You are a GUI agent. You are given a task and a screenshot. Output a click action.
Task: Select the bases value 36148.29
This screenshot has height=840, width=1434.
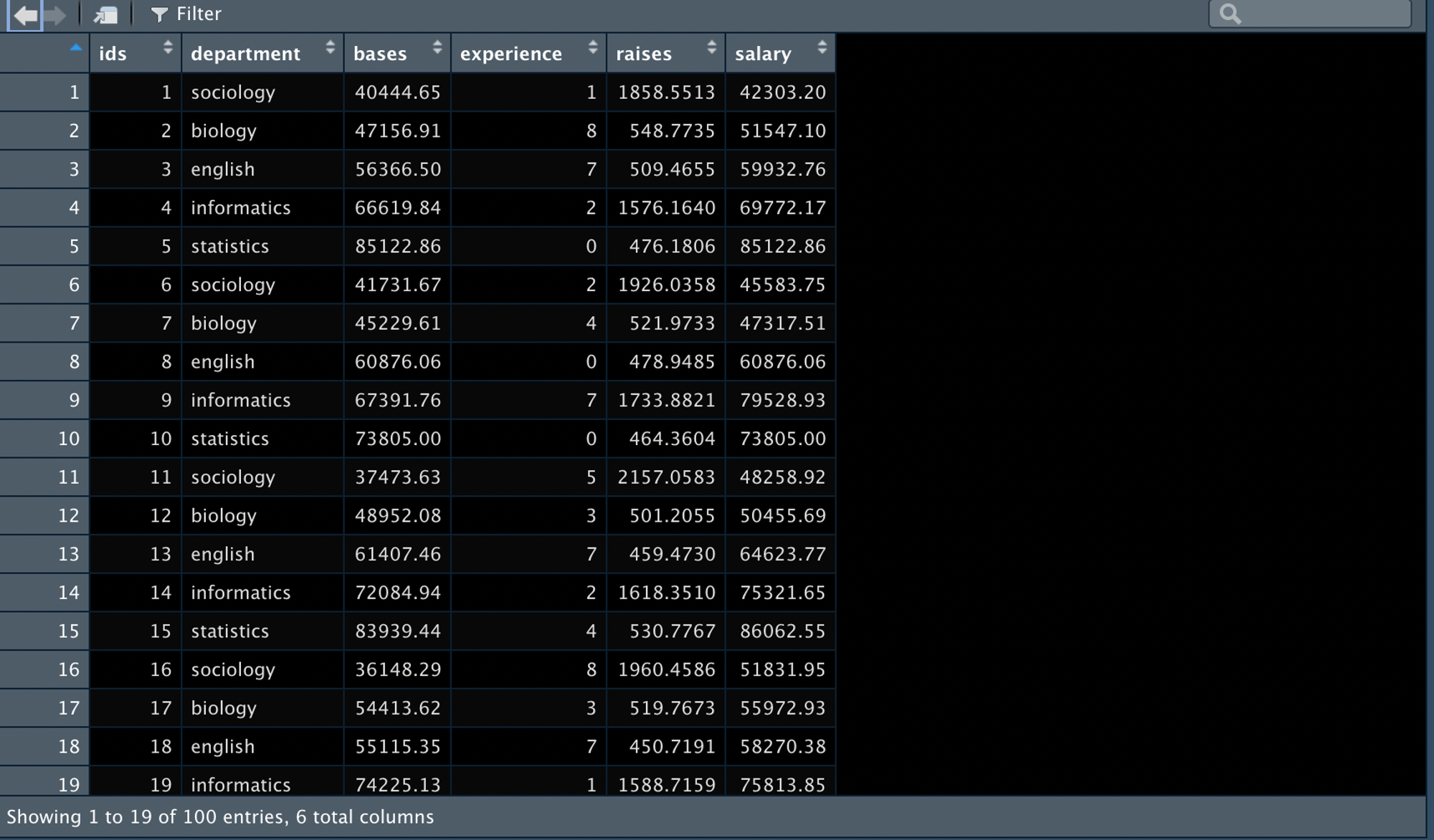coord(398,670)
